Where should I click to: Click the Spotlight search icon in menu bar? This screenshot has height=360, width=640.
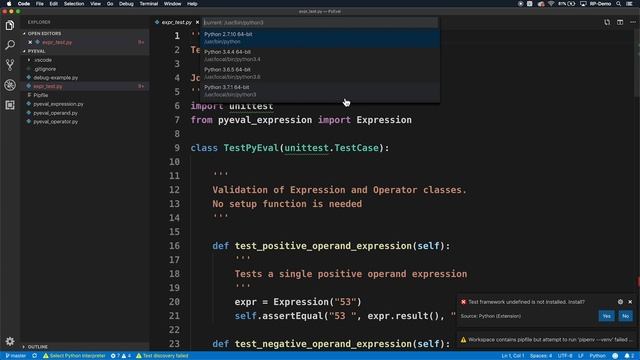coord(619,4)
